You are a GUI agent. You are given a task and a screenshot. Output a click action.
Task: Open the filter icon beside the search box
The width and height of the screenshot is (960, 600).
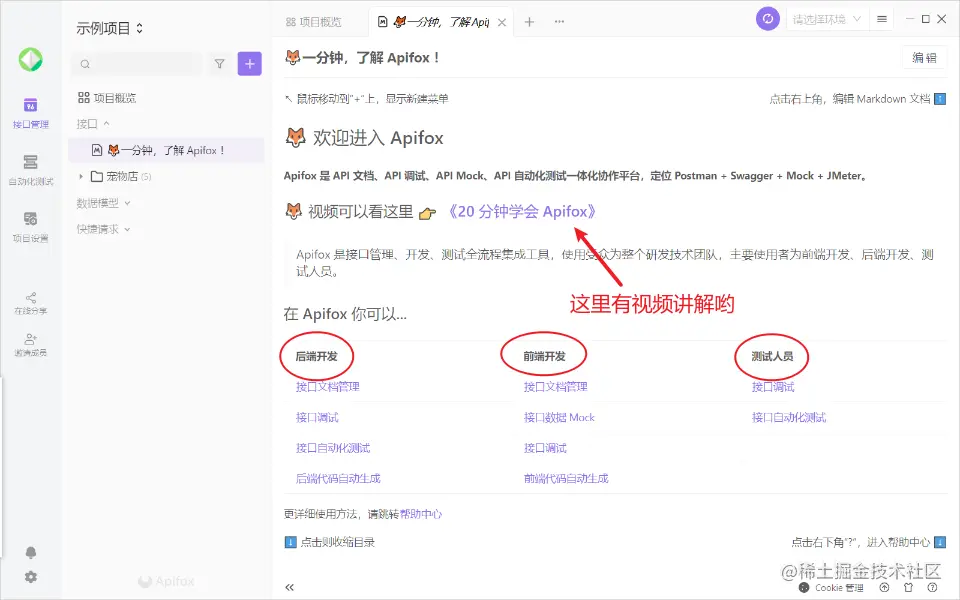[219, 63]
